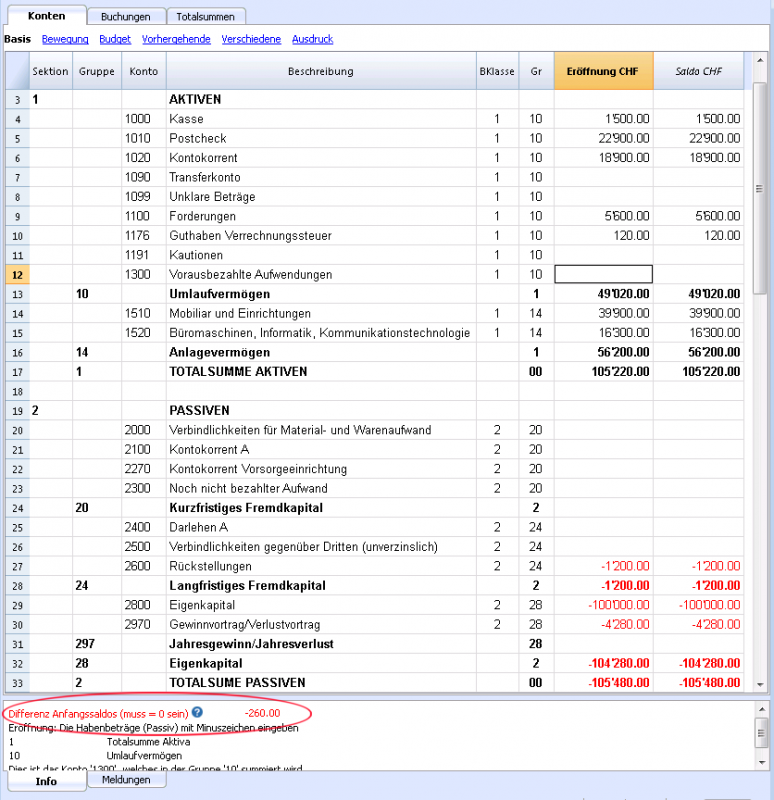
Task: Open the Vorhergehende view link
Action: point(176,39)
